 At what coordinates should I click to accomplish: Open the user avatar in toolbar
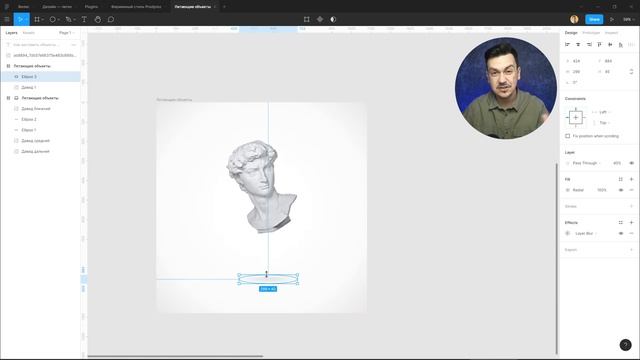(574, 19)
